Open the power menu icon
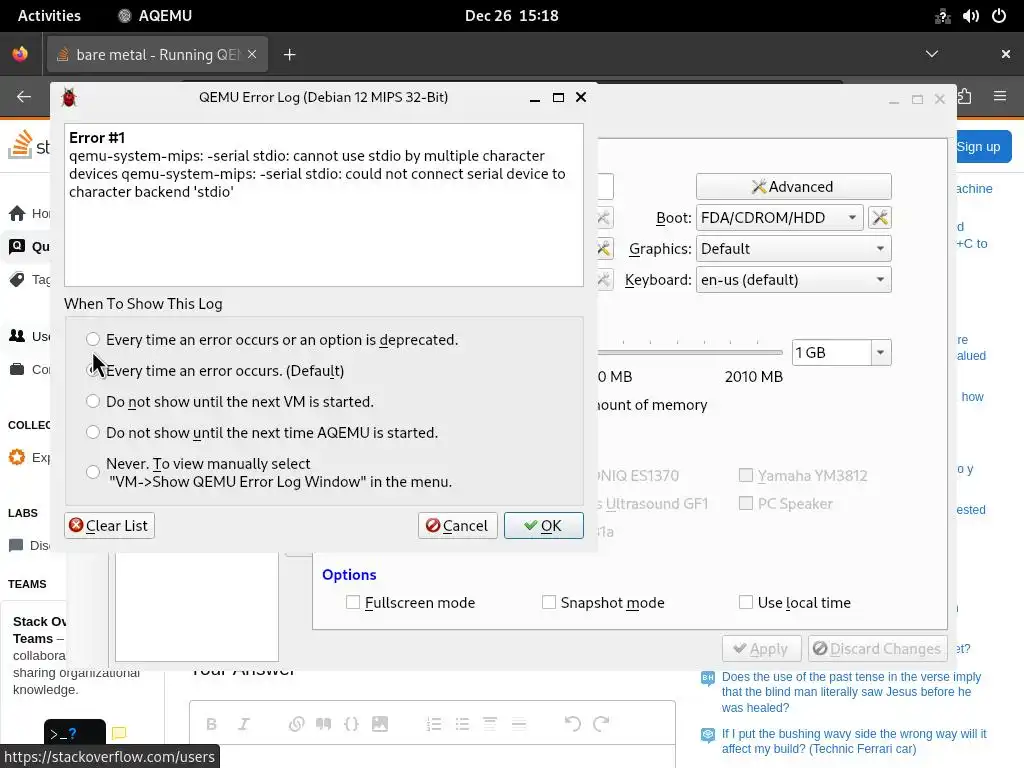This screenshot has height=768, width=1024. (999, 16)
